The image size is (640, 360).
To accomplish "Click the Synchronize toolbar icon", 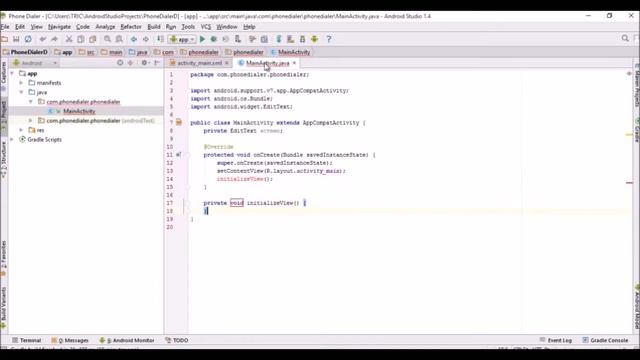I will point(28,39).
